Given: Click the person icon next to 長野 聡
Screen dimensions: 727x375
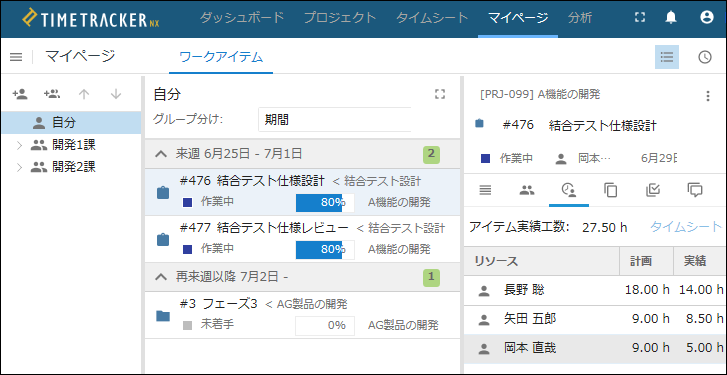Looking at the screenshot, I should coord(484,291).
